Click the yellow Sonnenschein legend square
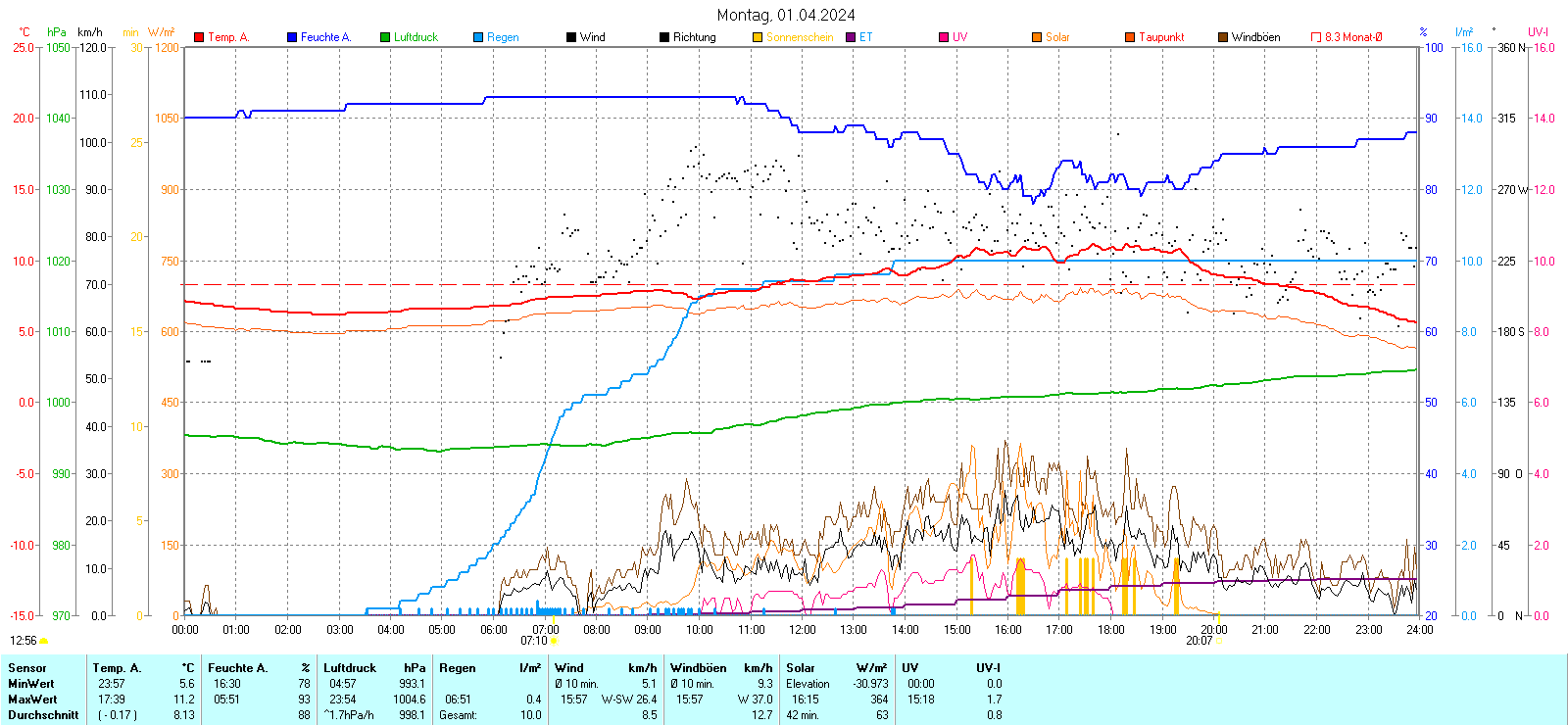This screenshot has height=725, width=1568. pyautogui.click(x=758, y=37)
